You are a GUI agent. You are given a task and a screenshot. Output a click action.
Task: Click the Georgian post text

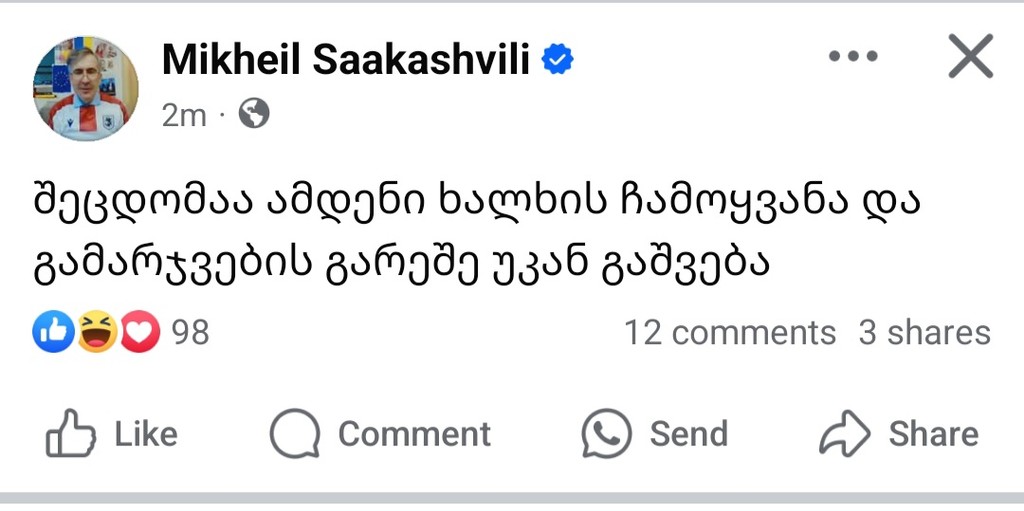click(x=480, y=233)
